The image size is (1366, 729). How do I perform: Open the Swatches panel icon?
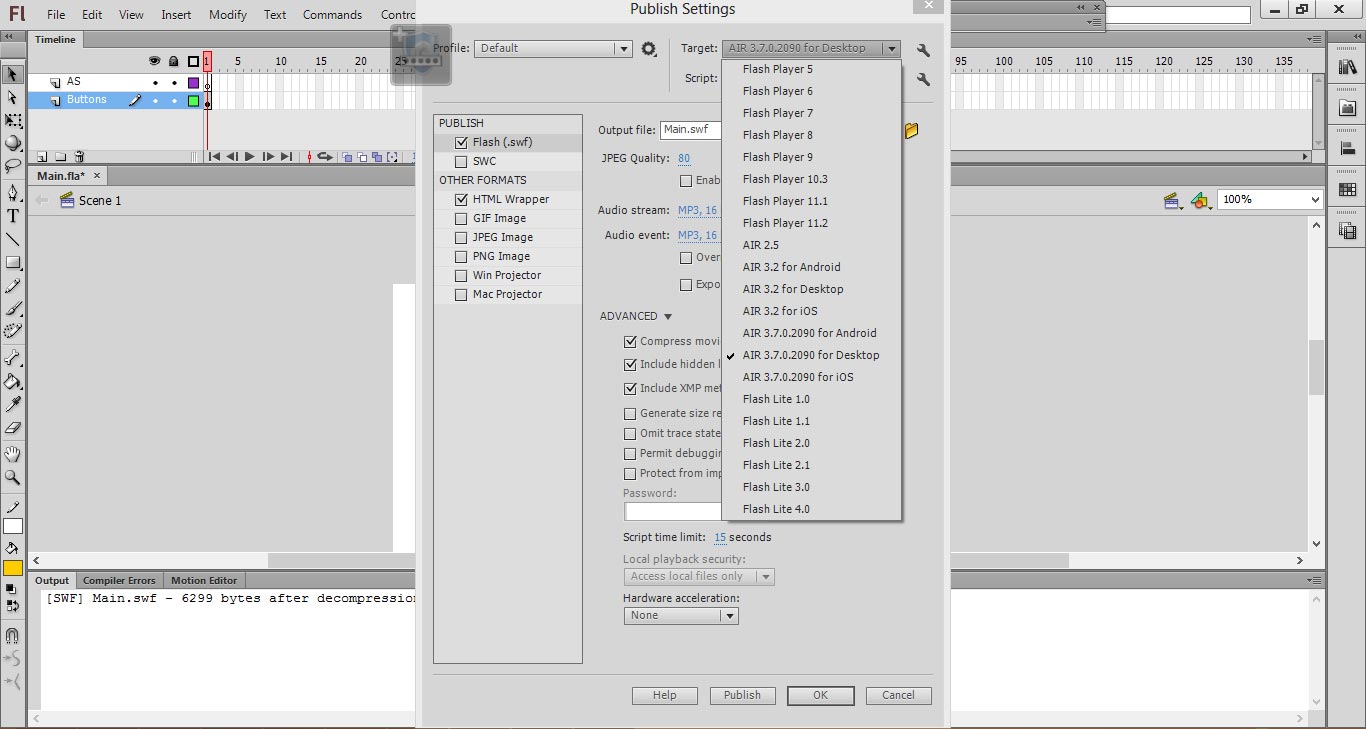(1347, 190)
